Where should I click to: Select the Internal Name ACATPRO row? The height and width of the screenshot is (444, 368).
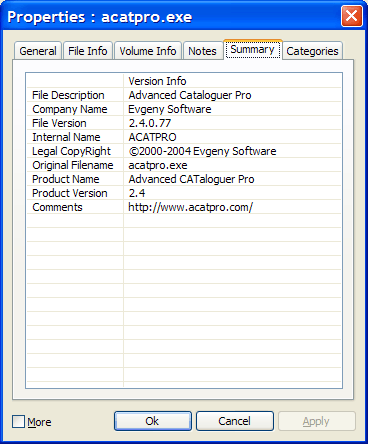click(x=184, y=137)
